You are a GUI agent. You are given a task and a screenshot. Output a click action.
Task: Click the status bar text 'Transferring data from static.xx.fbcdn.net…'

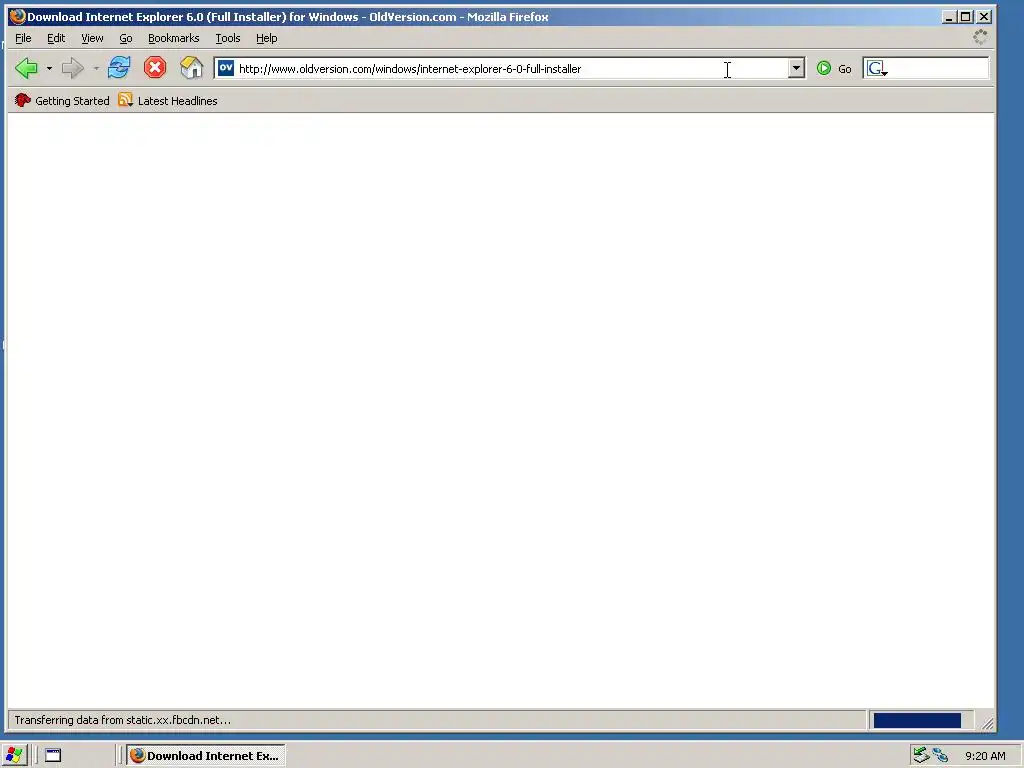123,720
